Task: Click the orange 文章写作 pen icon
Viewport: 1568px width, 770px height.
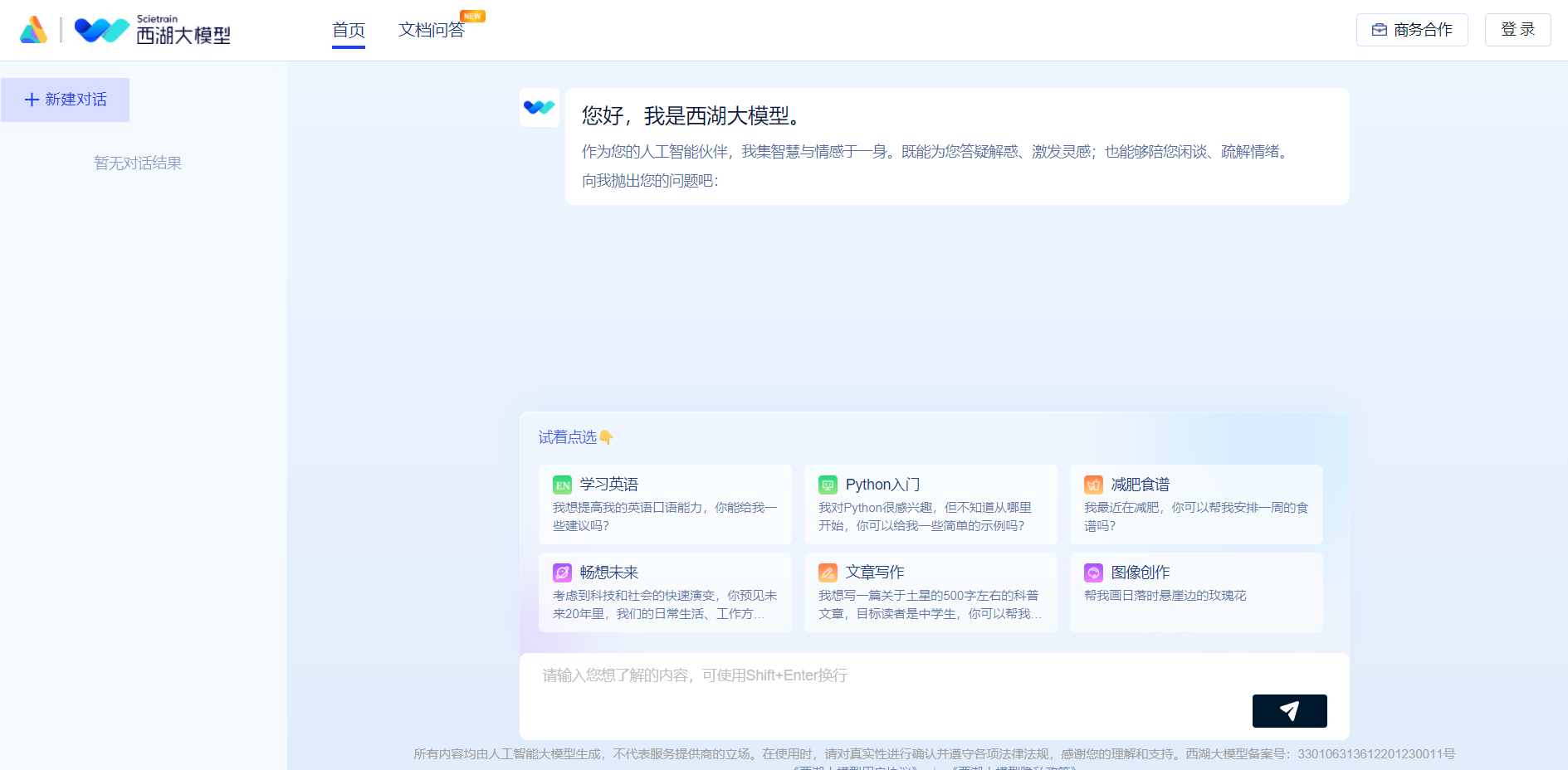Action: point(828,573)
